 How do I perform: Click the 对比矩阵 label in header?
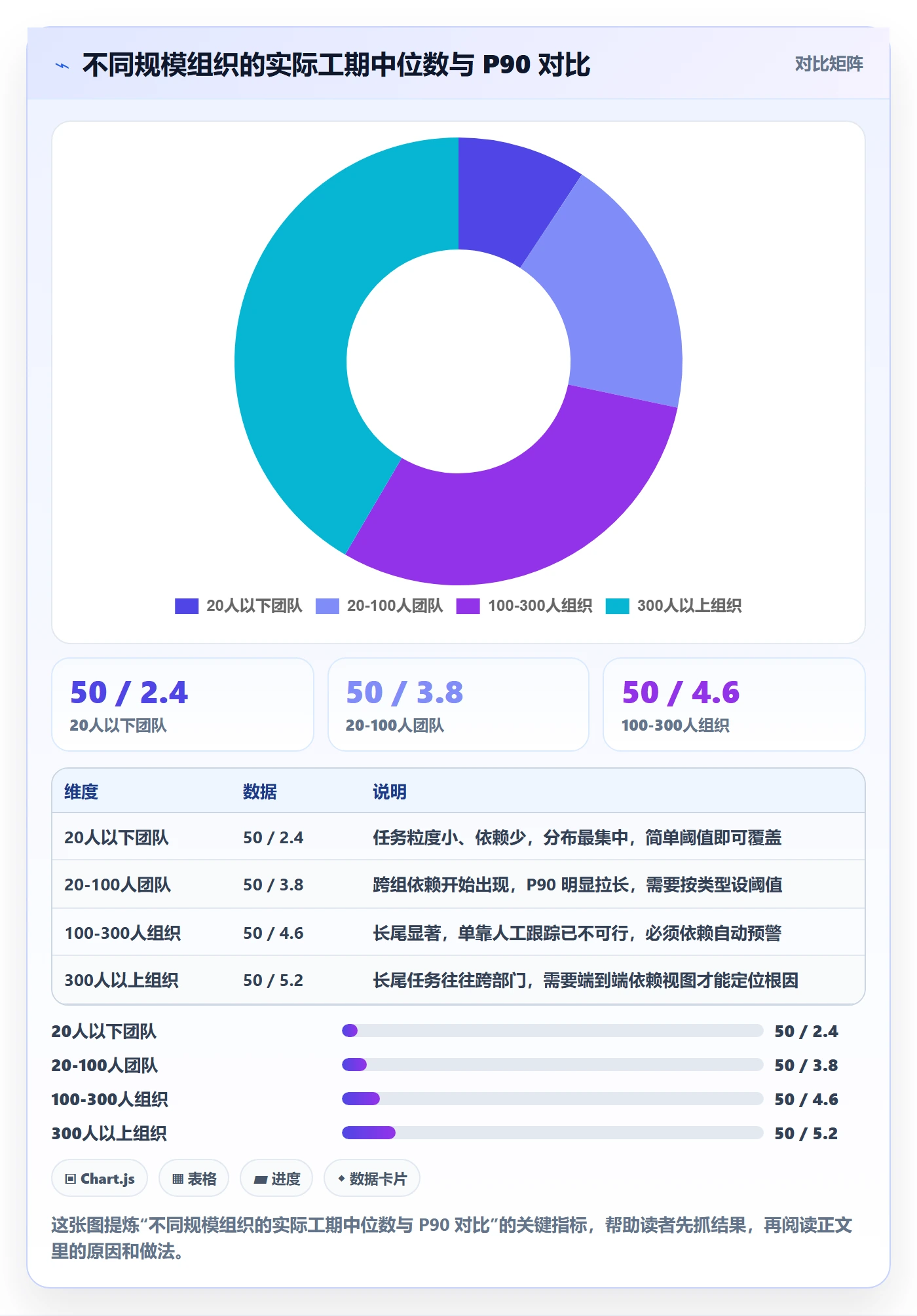tap(829, 64)
